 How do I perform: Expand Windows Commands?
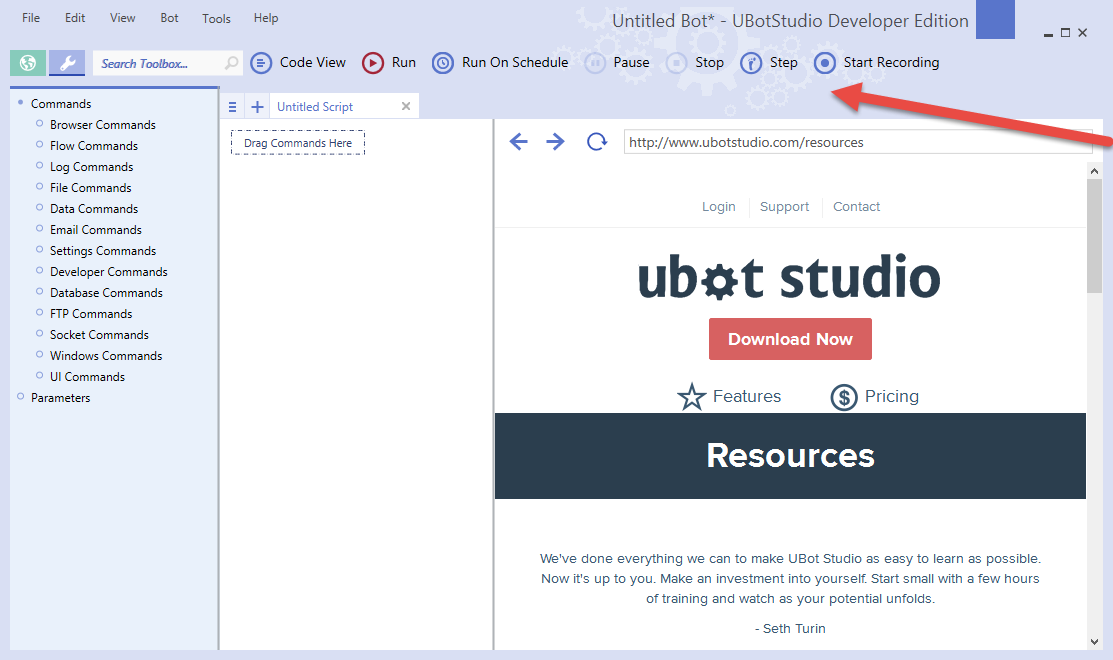coord(40,354)
